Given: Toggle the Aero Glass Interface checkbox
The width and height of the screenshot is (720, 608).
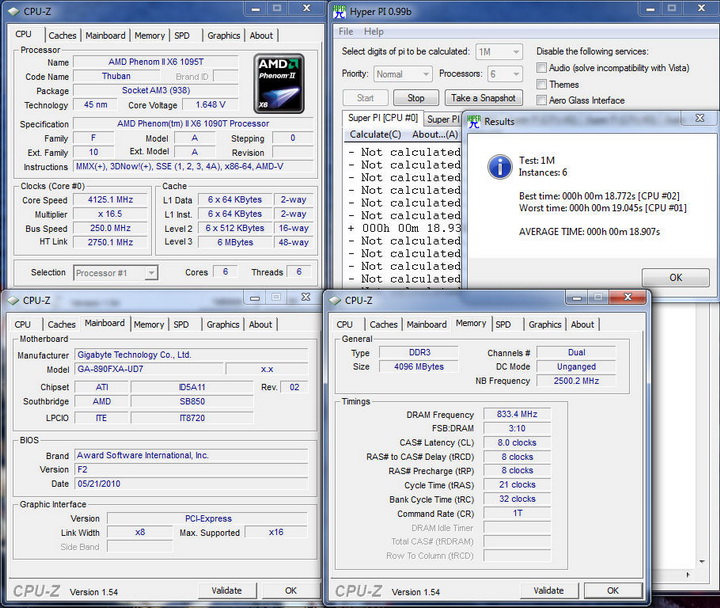Looking at the screenshot, I should click(541, 100).
